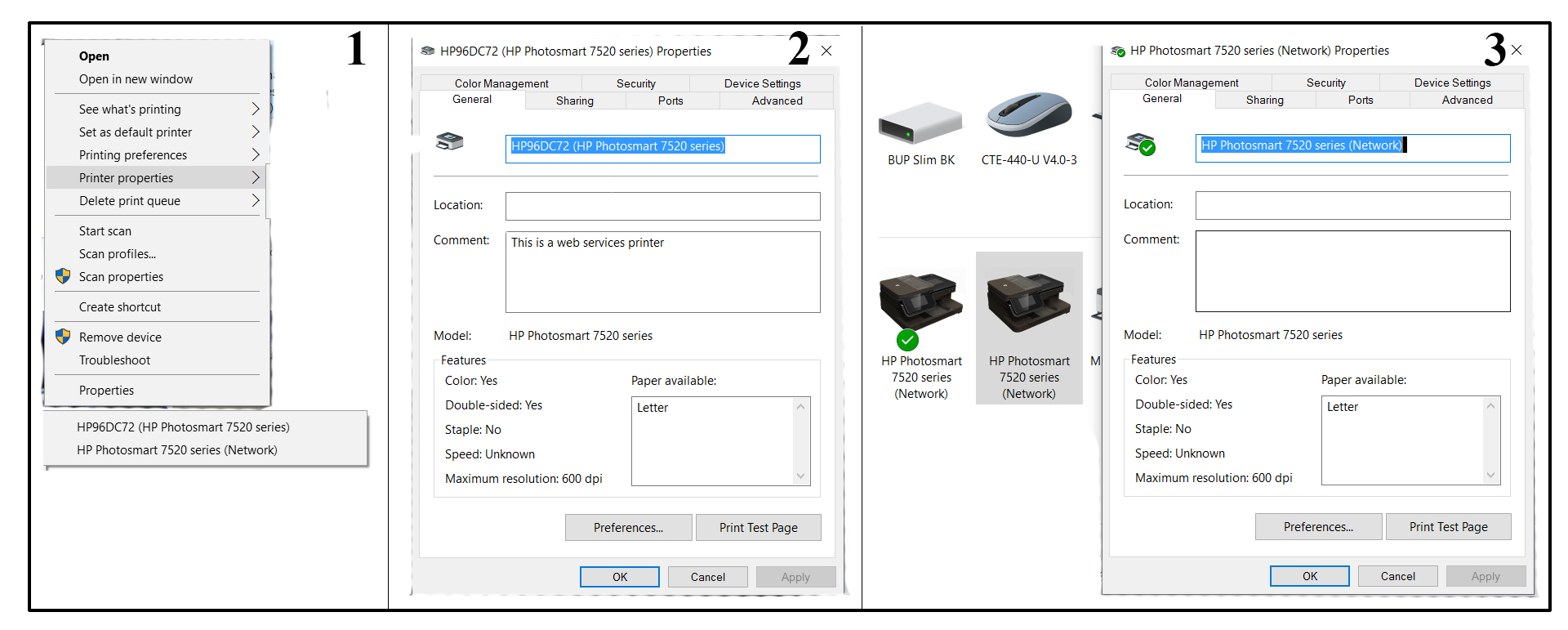Click printer icon with green check in Network dialog
The image size is (1568, 630).
(x=1140, y=144)
